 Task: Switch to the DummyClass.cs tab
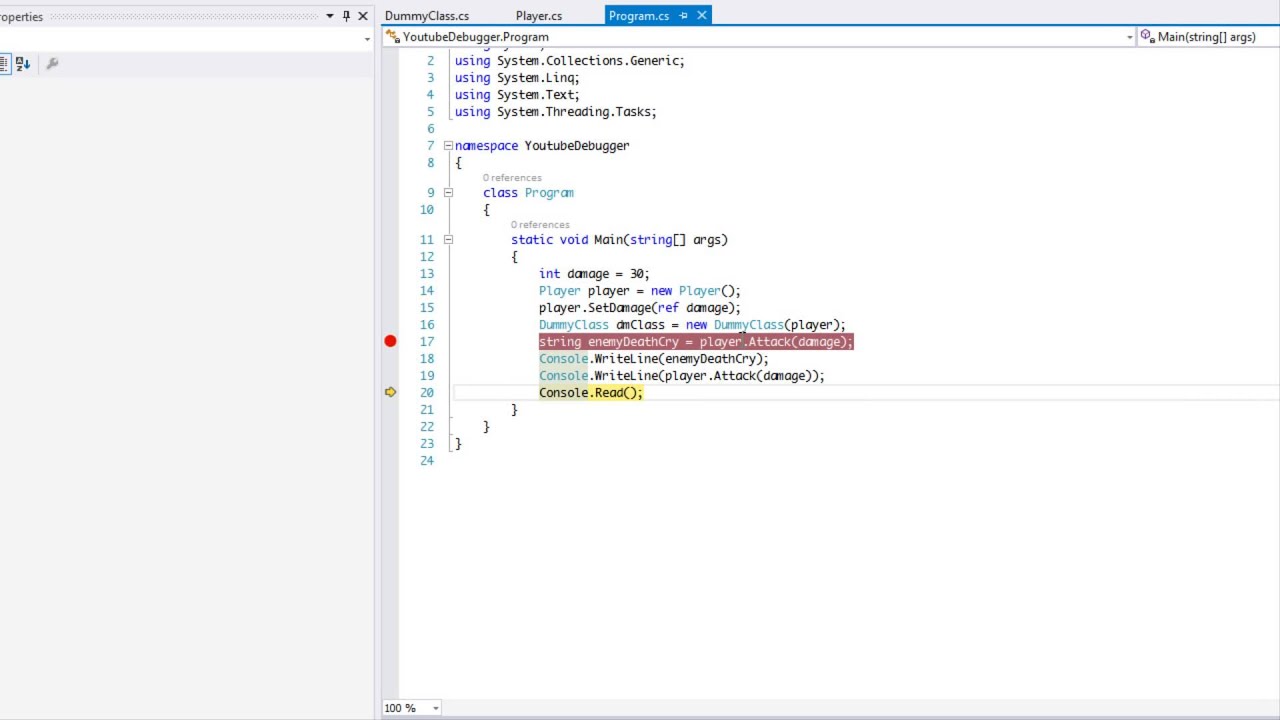[x=427, y=16]
